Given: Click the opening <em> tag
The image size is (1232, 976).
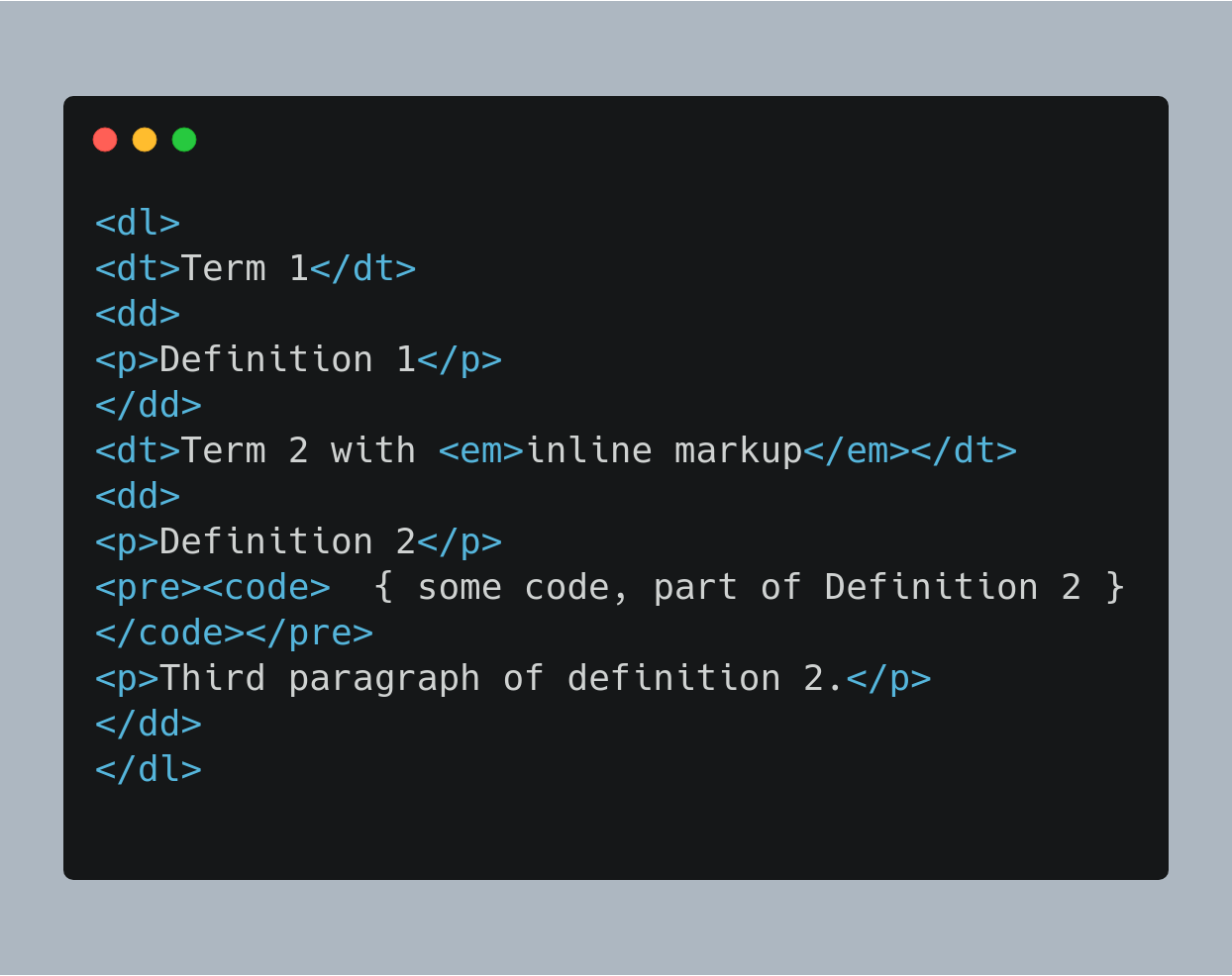Looking at the screenshot, I should 481,450.
